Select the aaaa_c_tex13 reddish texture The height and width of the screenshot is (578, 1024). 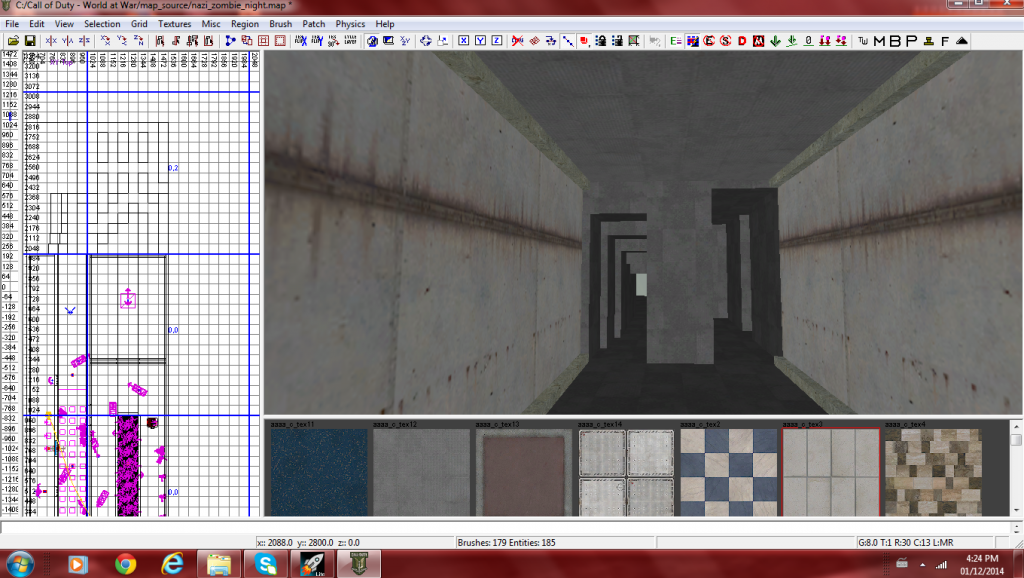[524, 472]
